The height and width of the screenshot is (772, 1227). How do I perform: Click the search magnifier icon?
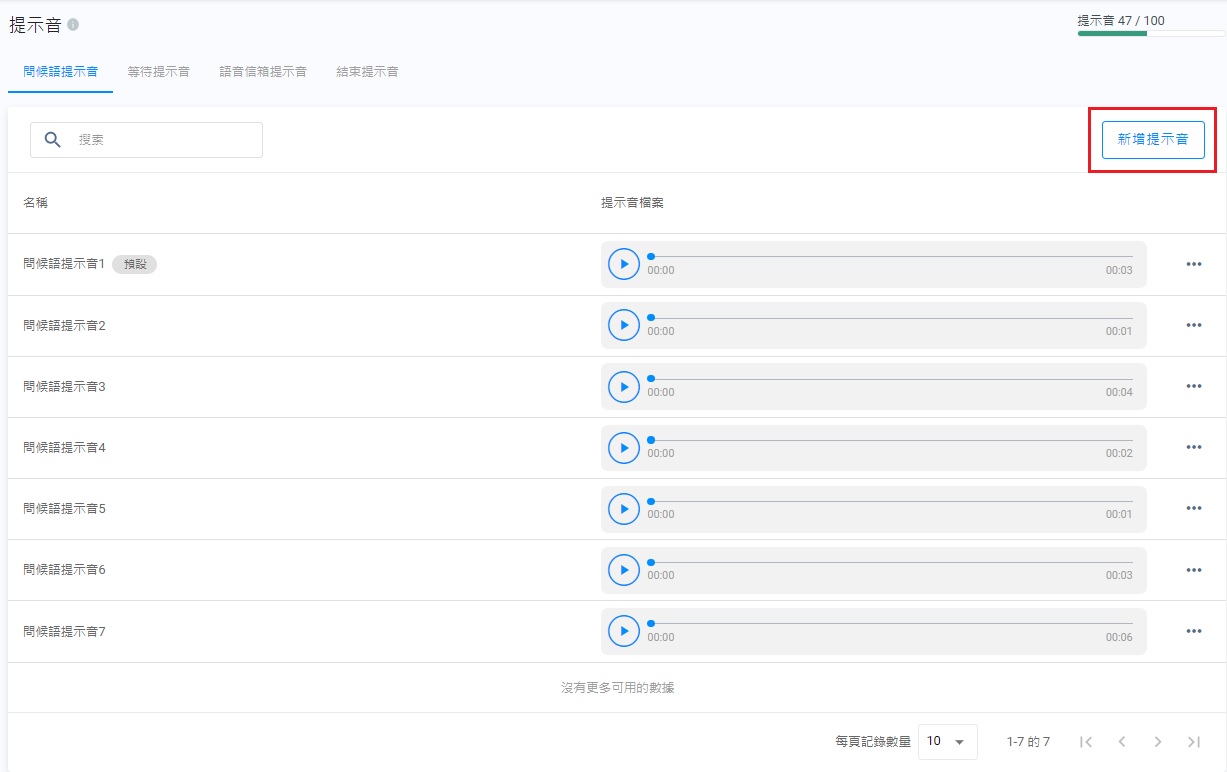point(53,139)
